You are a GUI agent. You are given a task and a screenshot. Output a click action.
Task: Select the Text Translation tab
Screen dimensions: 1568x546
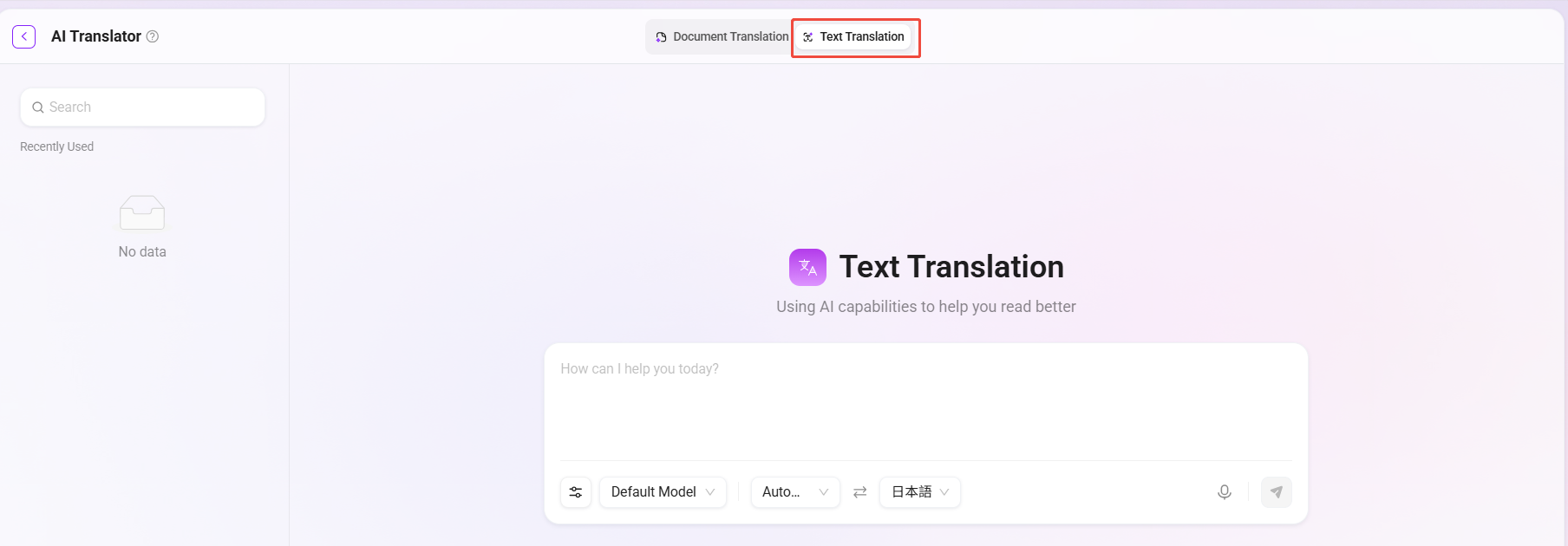(854, 36)
